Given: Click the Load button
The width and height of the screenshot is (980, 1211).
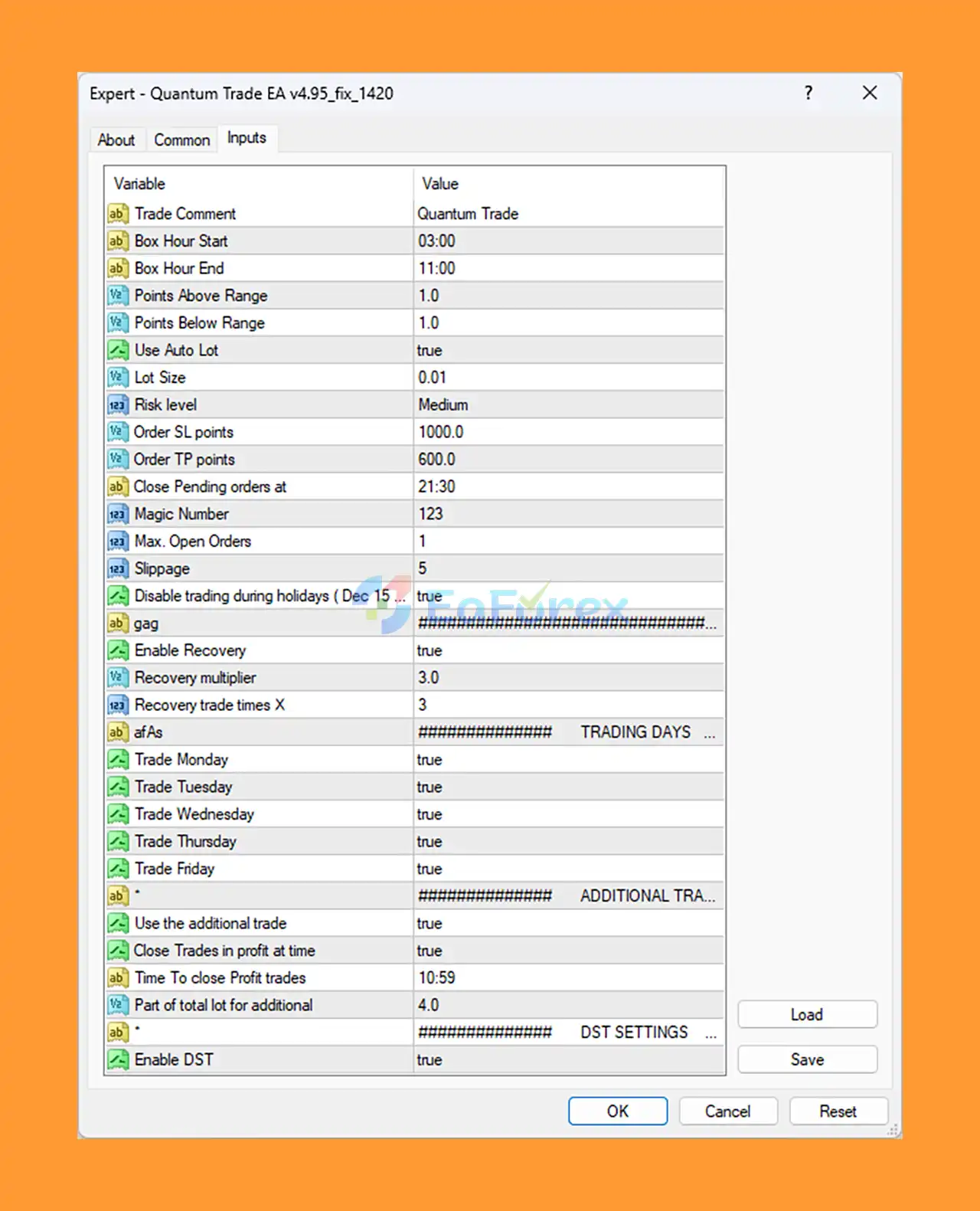Looking at the screenshot, I should tap(807, 1014).
